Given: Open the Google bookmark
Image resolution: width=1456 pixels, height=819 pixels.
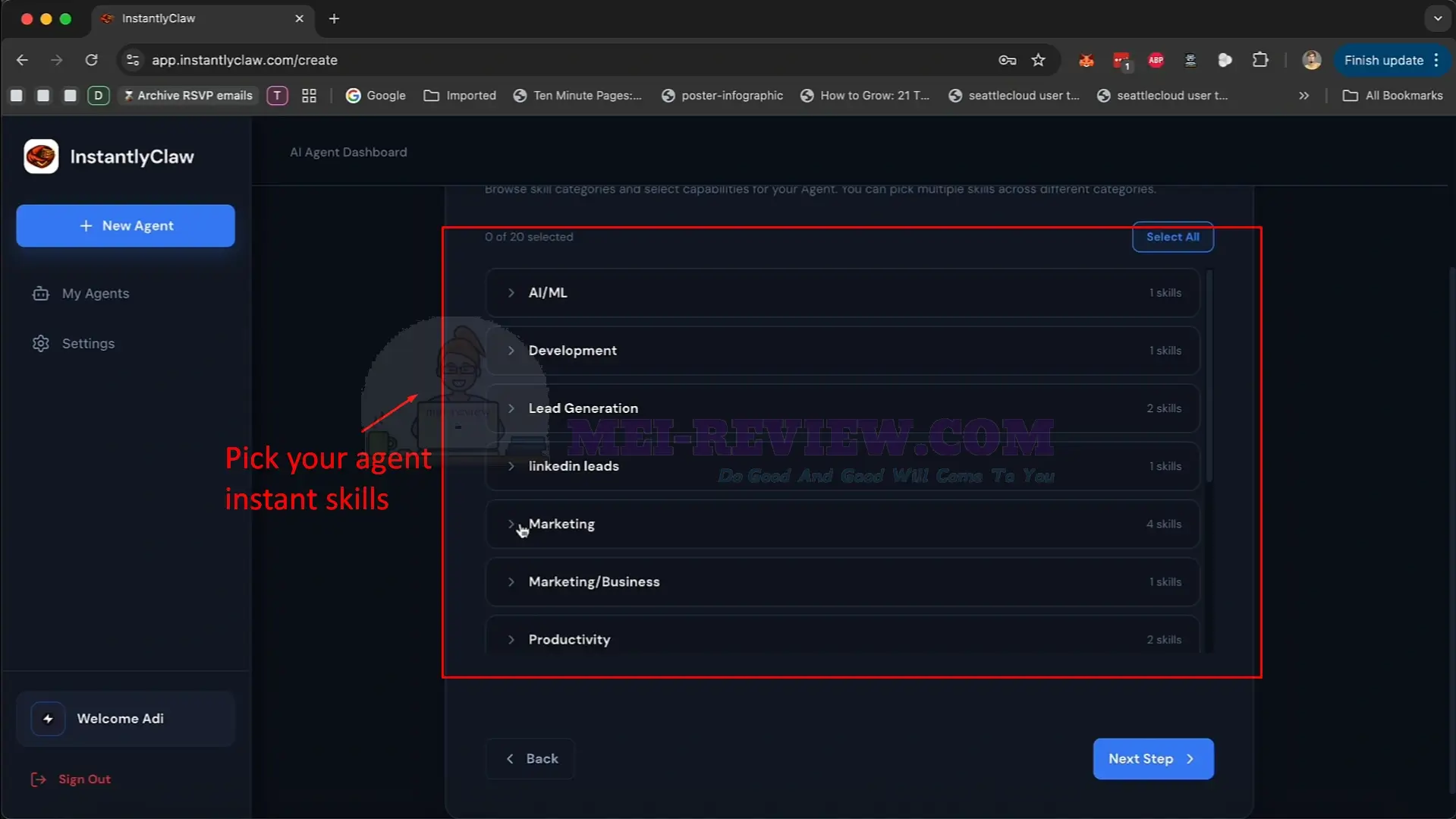Looking at the screenshot, I should (x=376, y=96).
